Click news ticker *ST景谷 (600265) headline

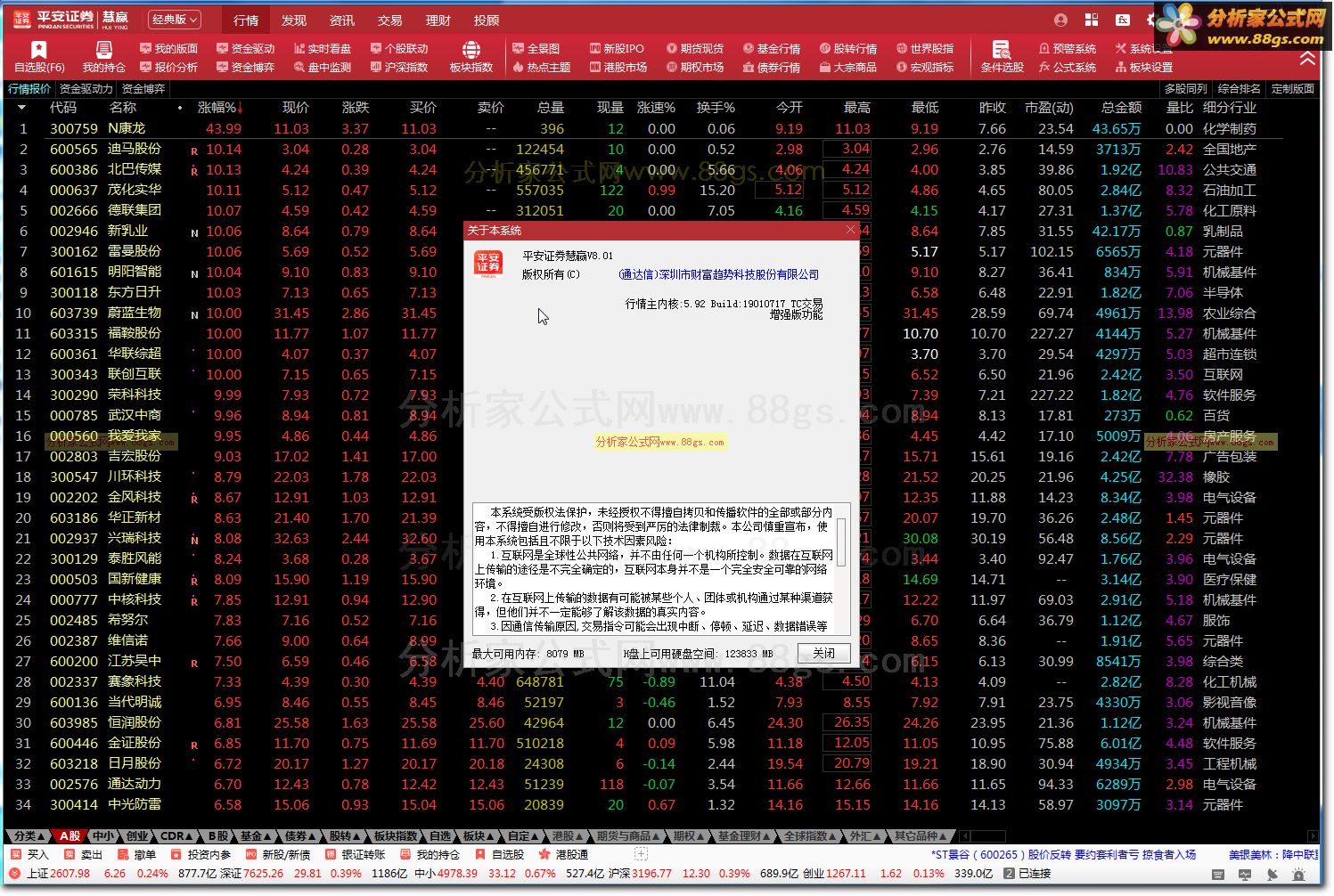click(x=1063, y=855)
